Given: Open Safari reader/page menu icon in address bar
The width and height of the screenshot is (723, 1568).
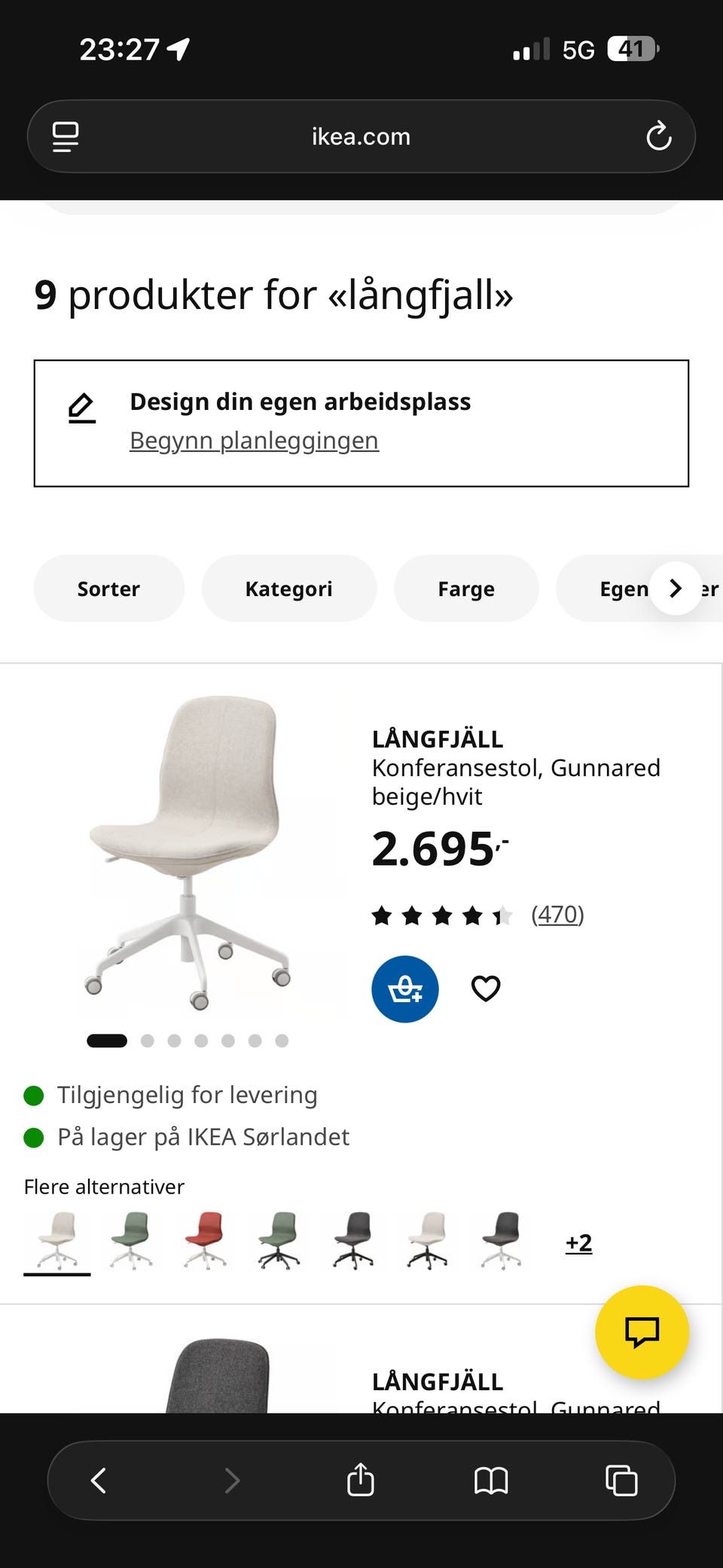Looking at the screenshot, I should click(x=66, y=137).
